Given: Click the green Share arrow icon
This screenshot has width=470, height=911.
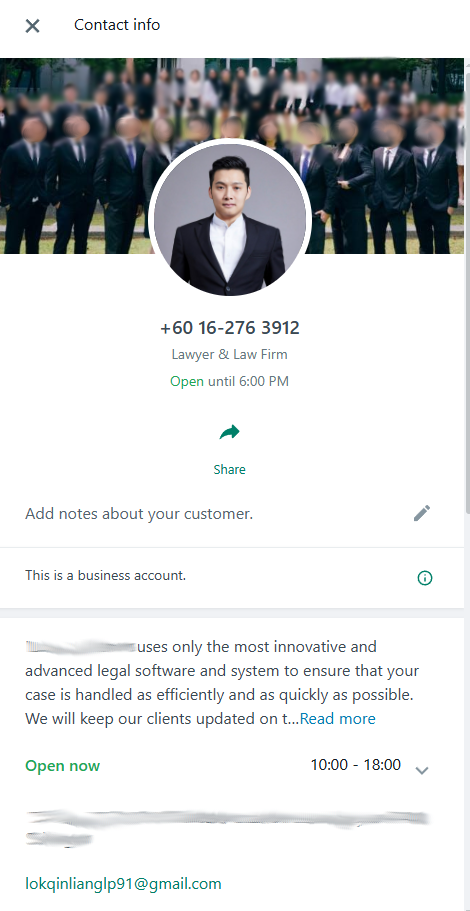Looking at the screenshot, I should pos(229,432).
